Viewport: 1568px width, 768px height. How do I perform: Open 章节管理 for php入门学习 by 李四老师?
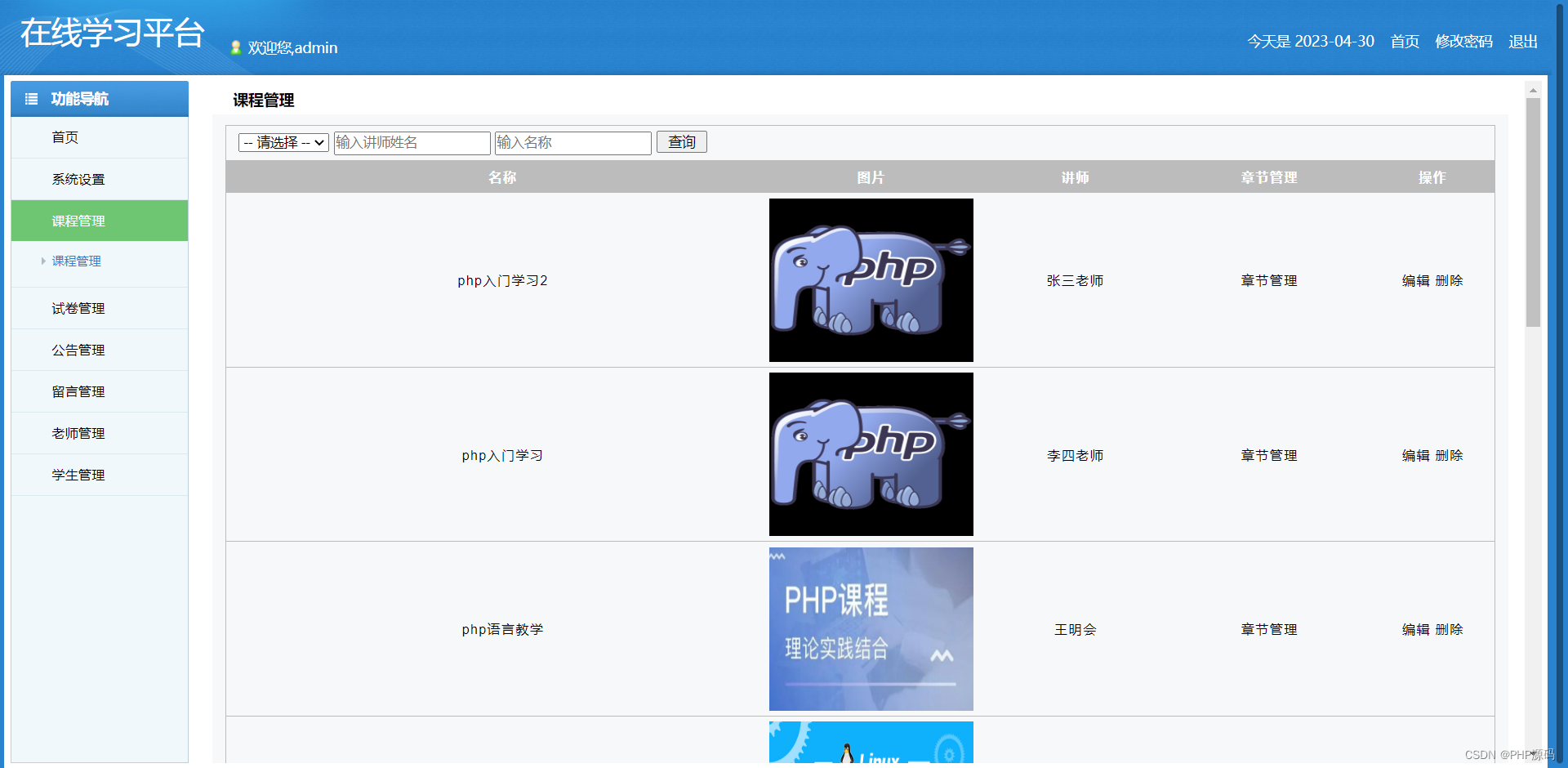click(1269, 455)
